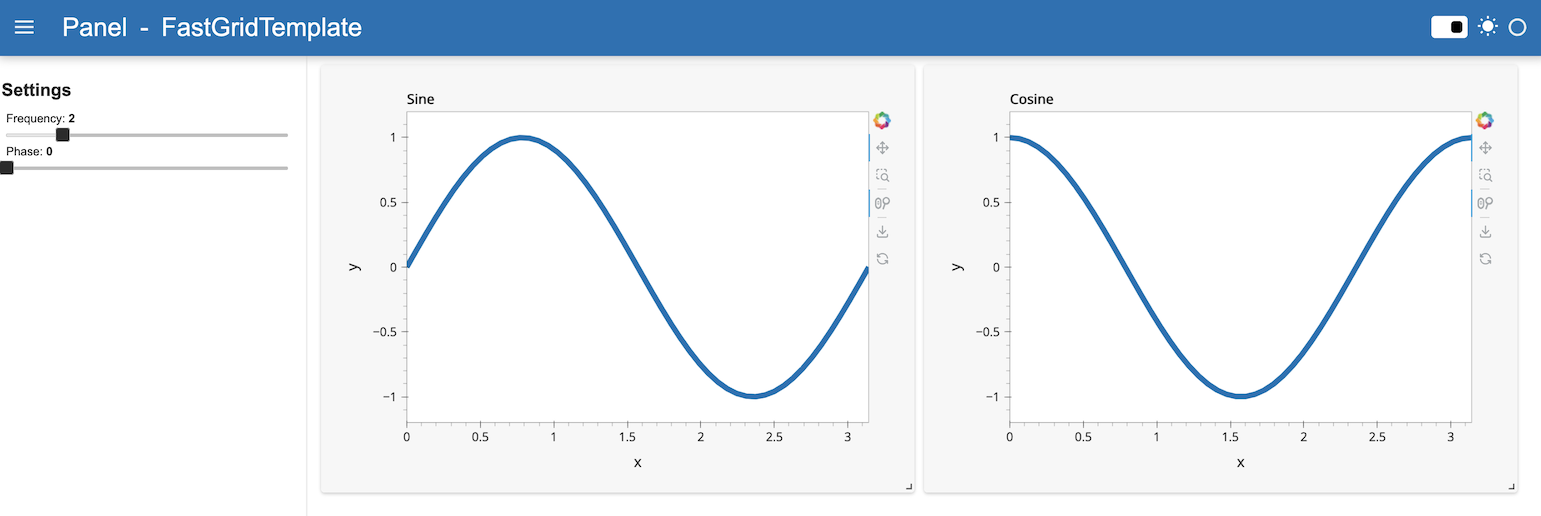Click the Bokeh logo on Cosine plot

pyautogui.click(x=1485, y=121)
